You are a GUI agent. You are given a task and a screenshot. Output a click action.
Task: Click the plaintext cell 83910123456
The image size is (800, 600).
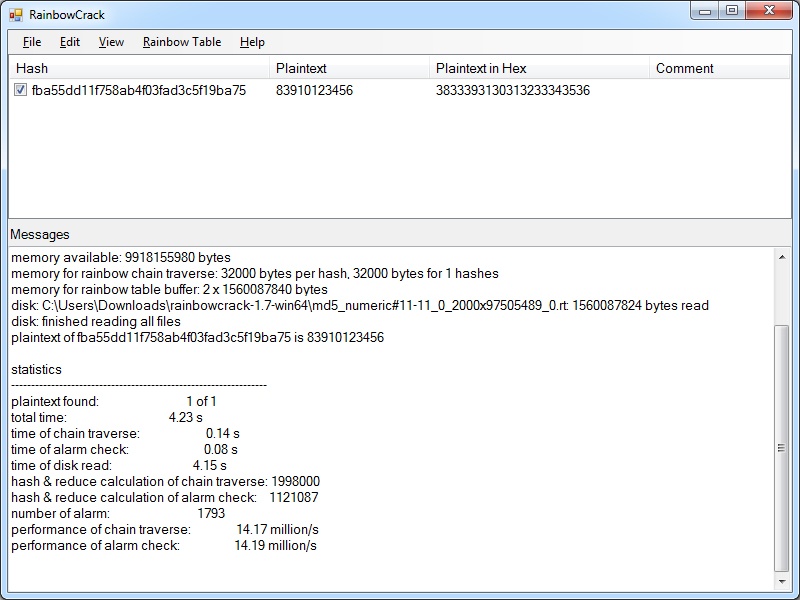point(314,90)
